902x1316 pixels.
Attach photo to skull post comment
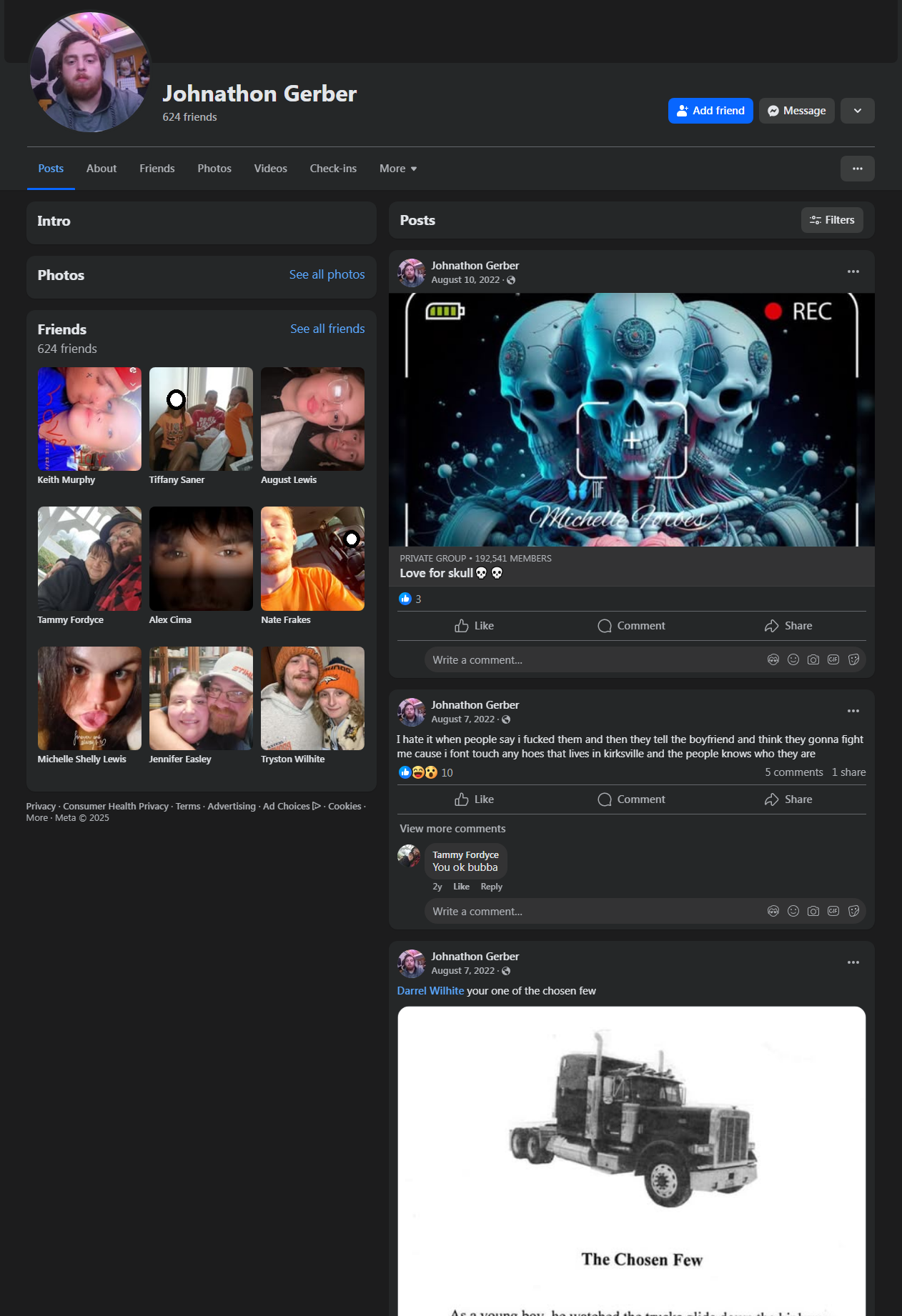pyautogui.click(x=813, y=659)
